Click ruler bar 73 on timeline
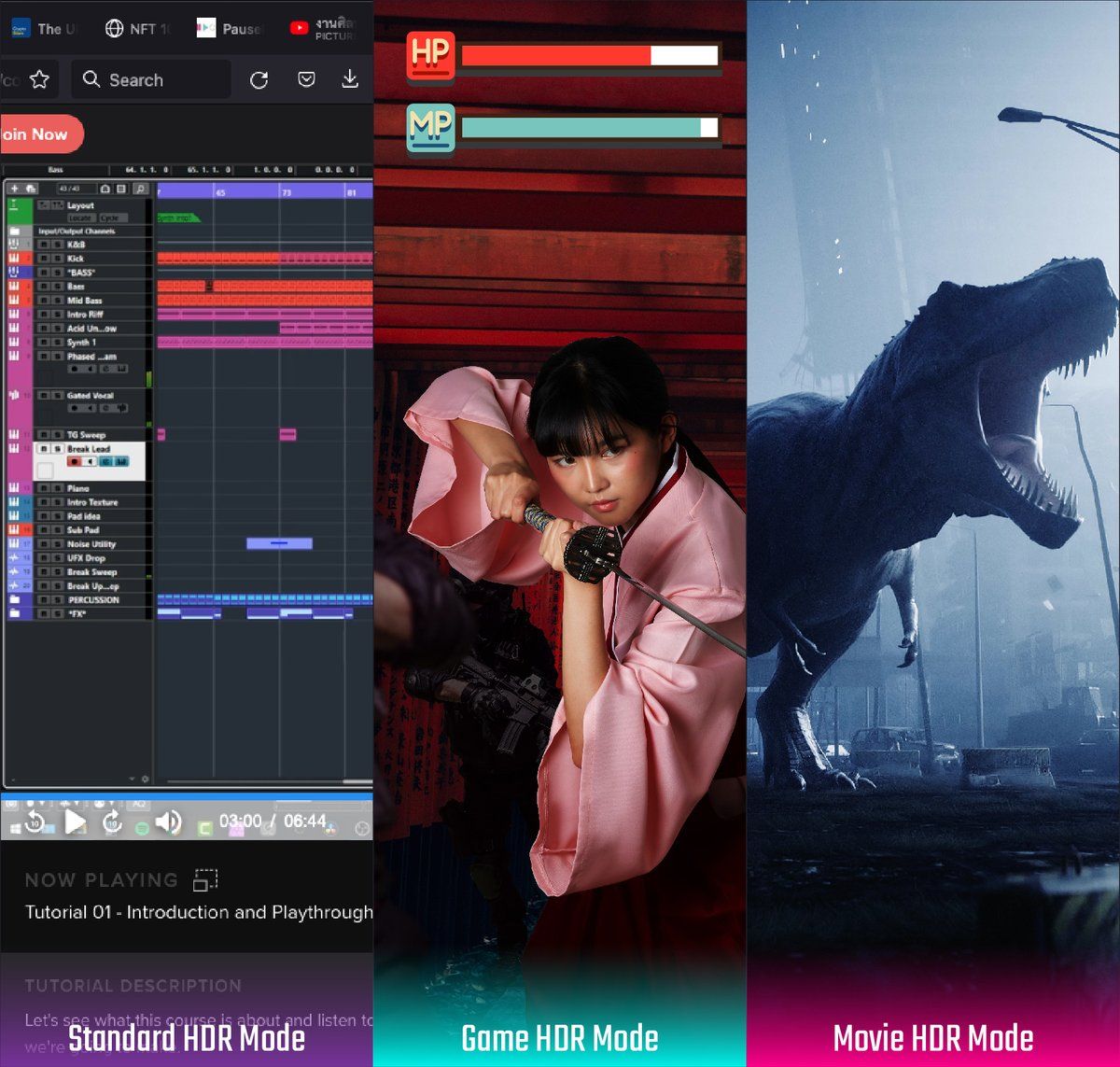1120x1067 pixels. (286, 192)
